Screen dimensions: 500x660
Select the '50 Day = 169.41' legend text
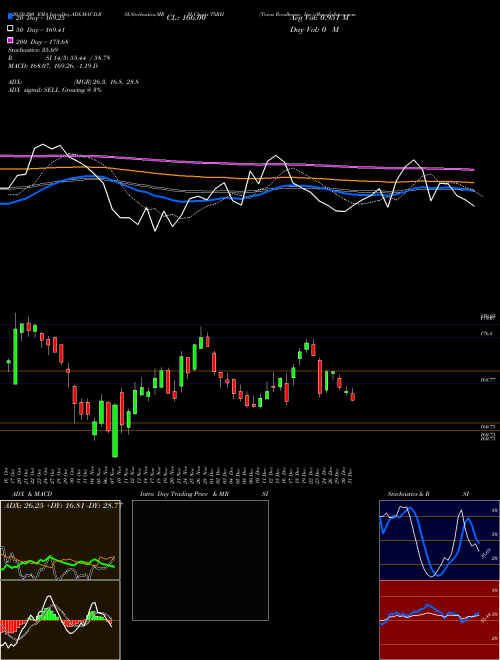click(41, 30)
